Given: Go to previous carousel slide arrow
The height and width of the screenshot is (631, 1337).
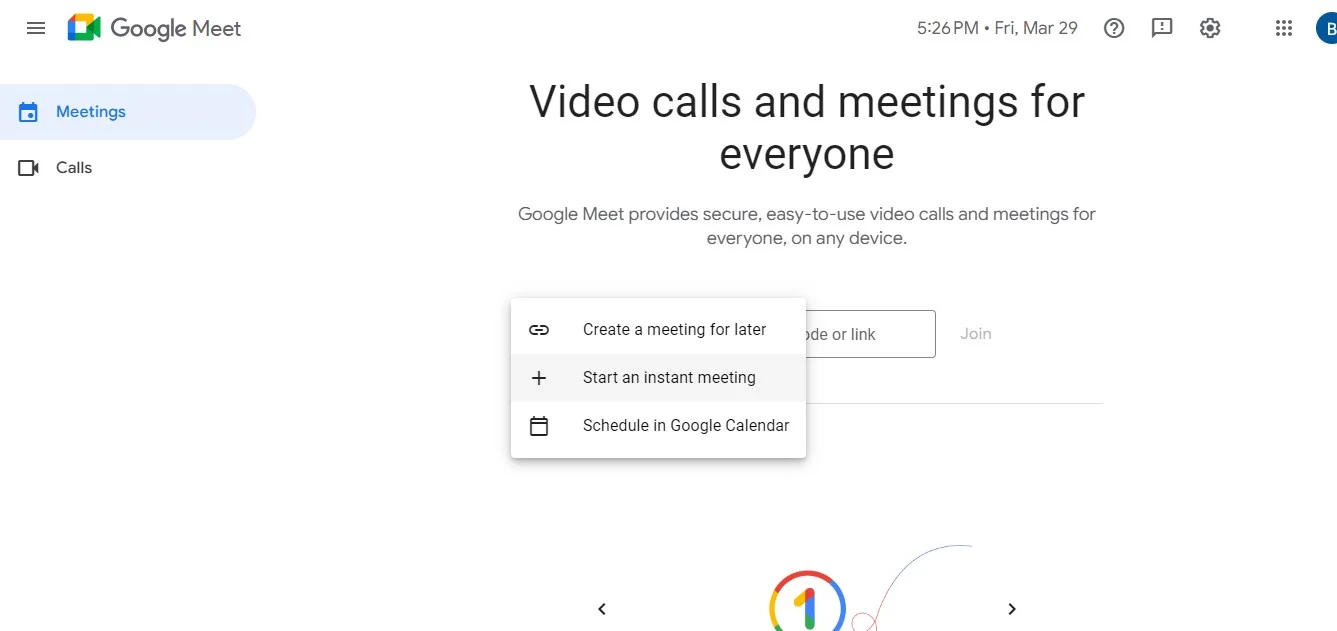Looking at the screenshot, I should click(x=602, y=609).
